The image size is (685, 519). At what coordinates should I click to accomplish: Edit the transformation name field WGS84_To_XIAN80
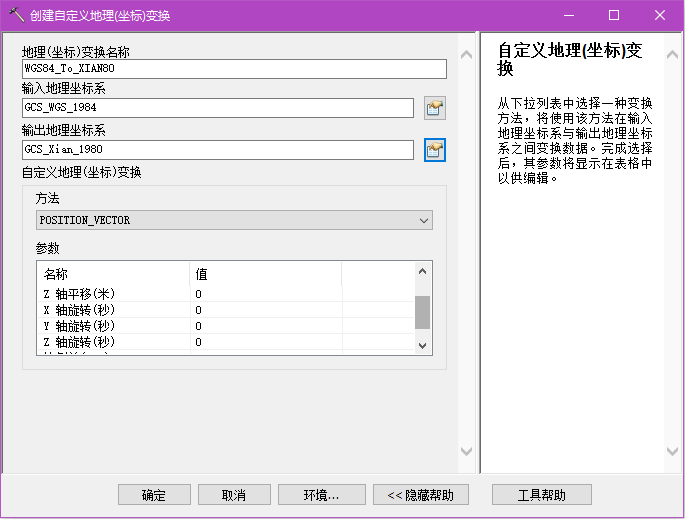tap(234, 69)
